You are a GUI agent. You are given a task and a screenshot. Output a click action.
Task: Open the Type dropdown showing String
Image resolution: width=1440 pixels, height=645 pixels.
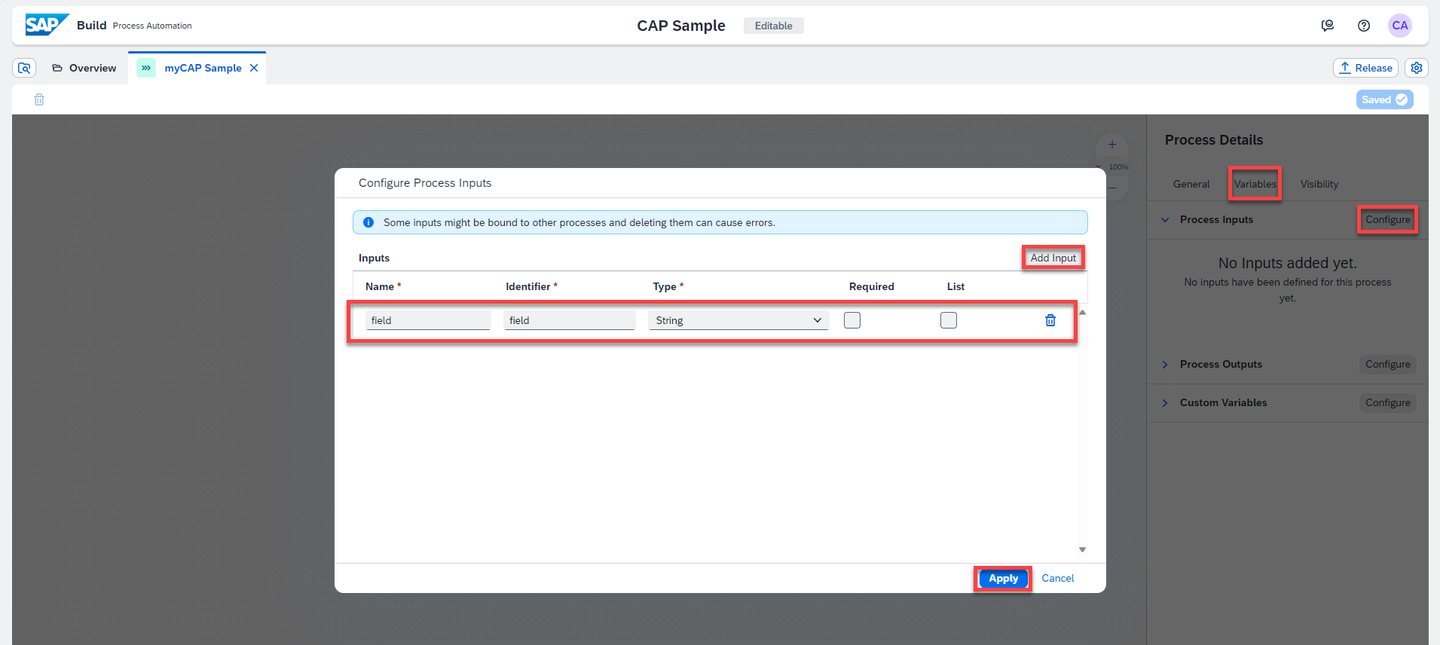[x=738, y=320]
